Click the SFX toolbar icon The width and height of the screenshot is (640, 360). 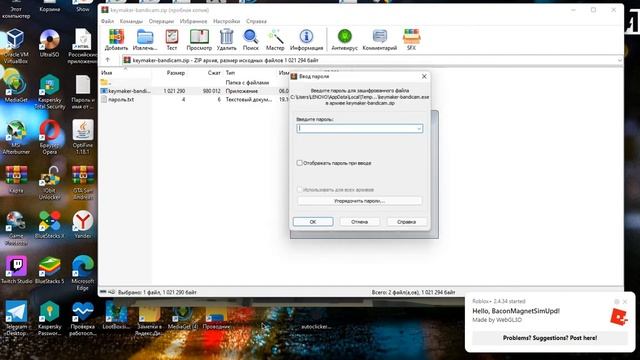coord(411,40)
